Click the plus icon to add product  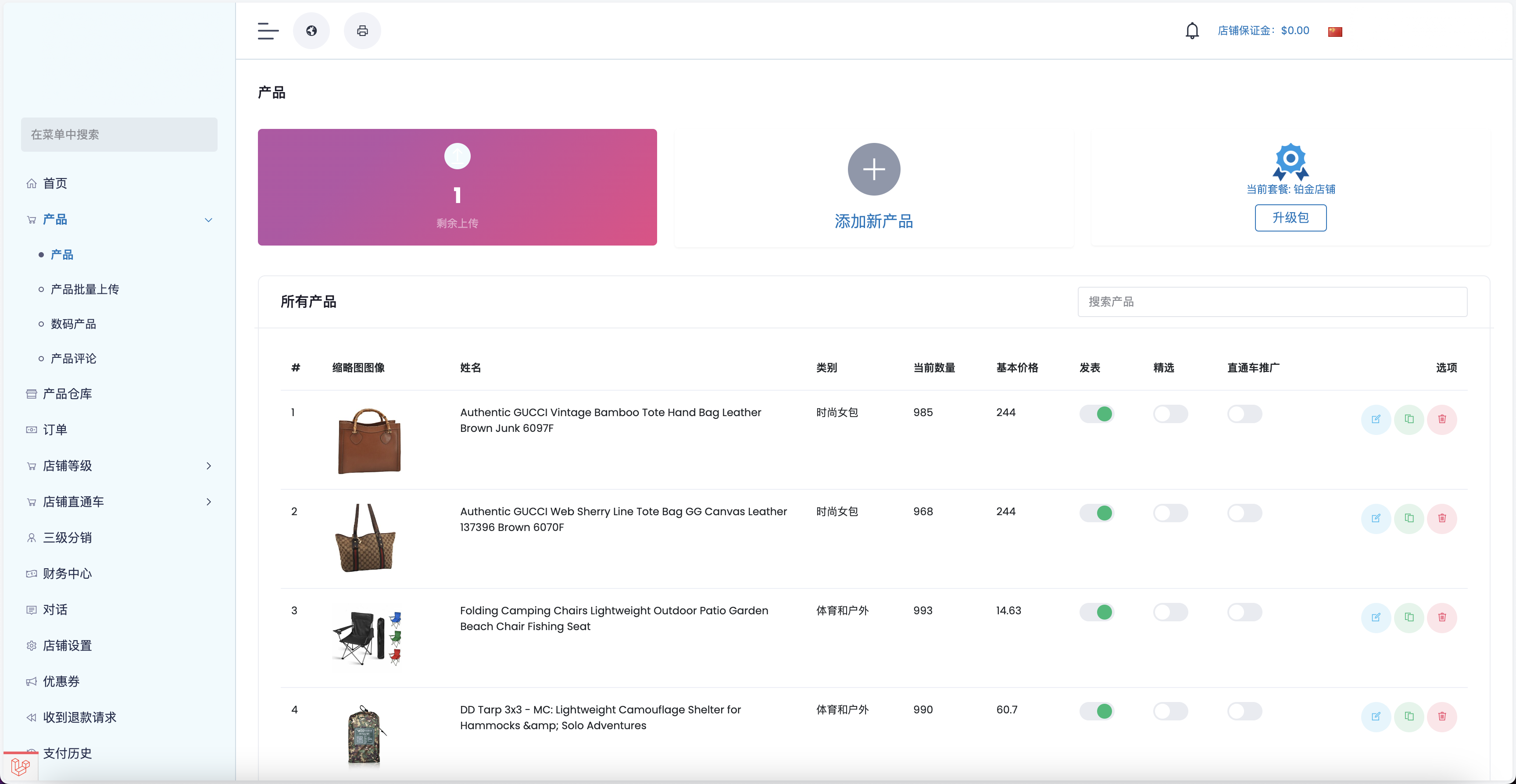(873, 169)
